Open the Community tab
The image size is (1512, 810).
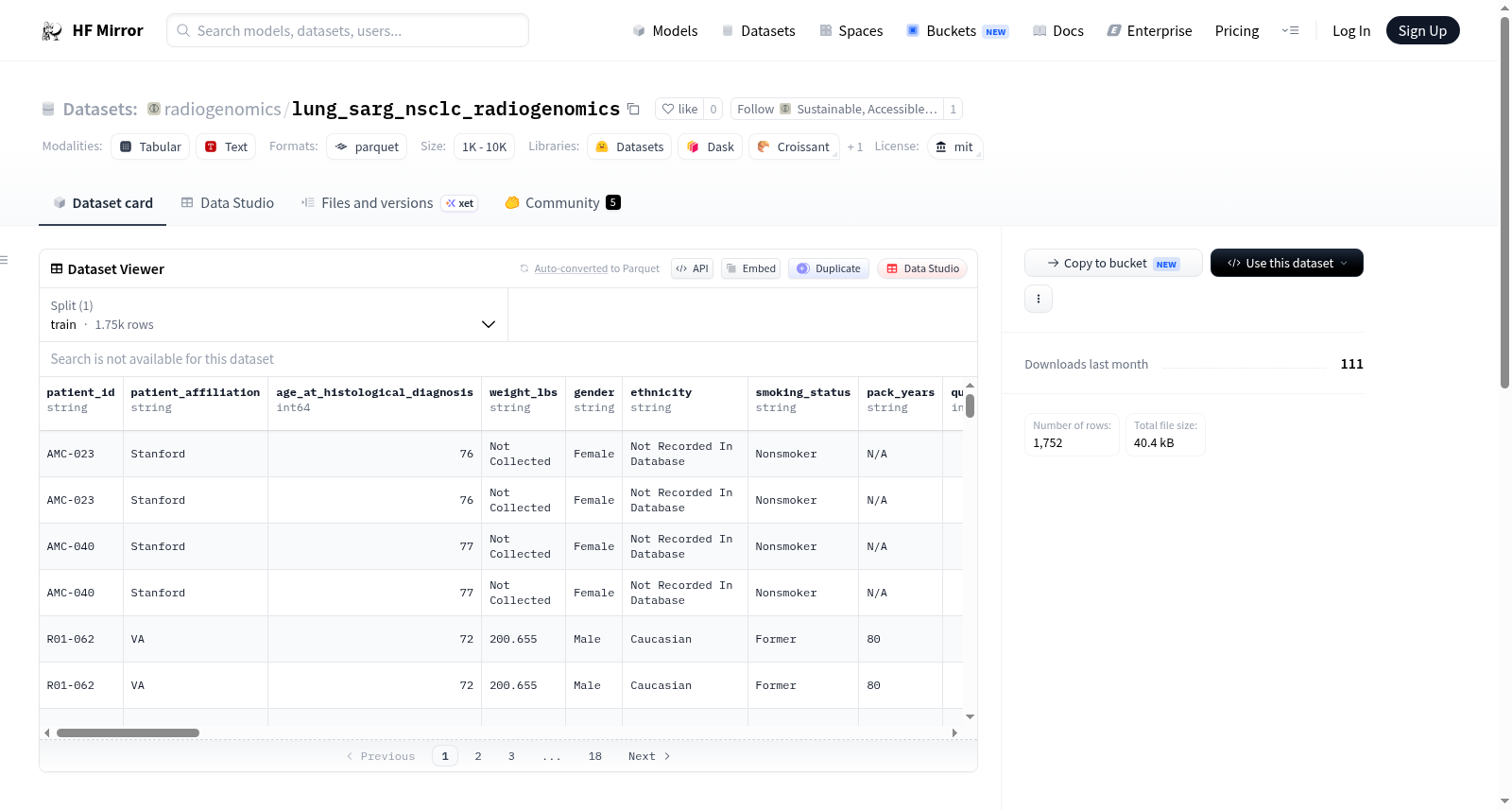click(562, 202)
